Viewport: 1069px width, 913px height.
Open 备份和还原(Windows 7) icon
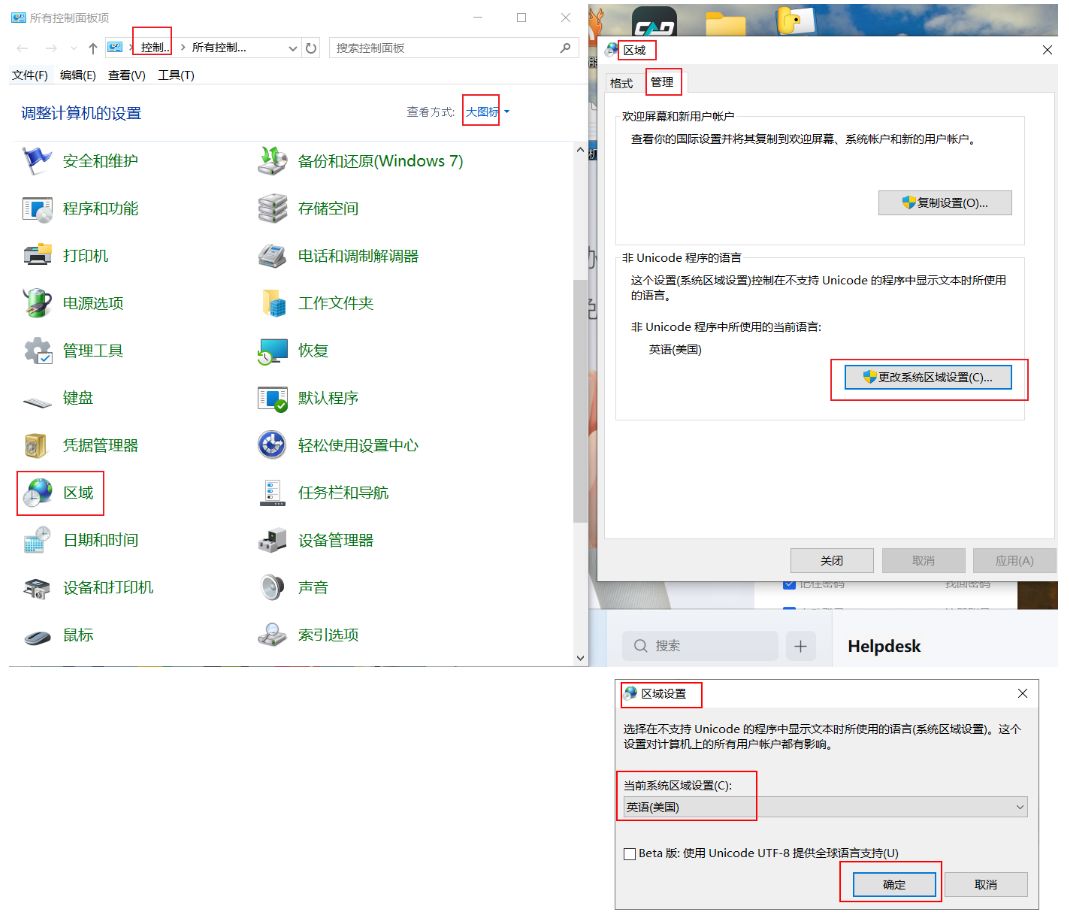tap(273, 161)
